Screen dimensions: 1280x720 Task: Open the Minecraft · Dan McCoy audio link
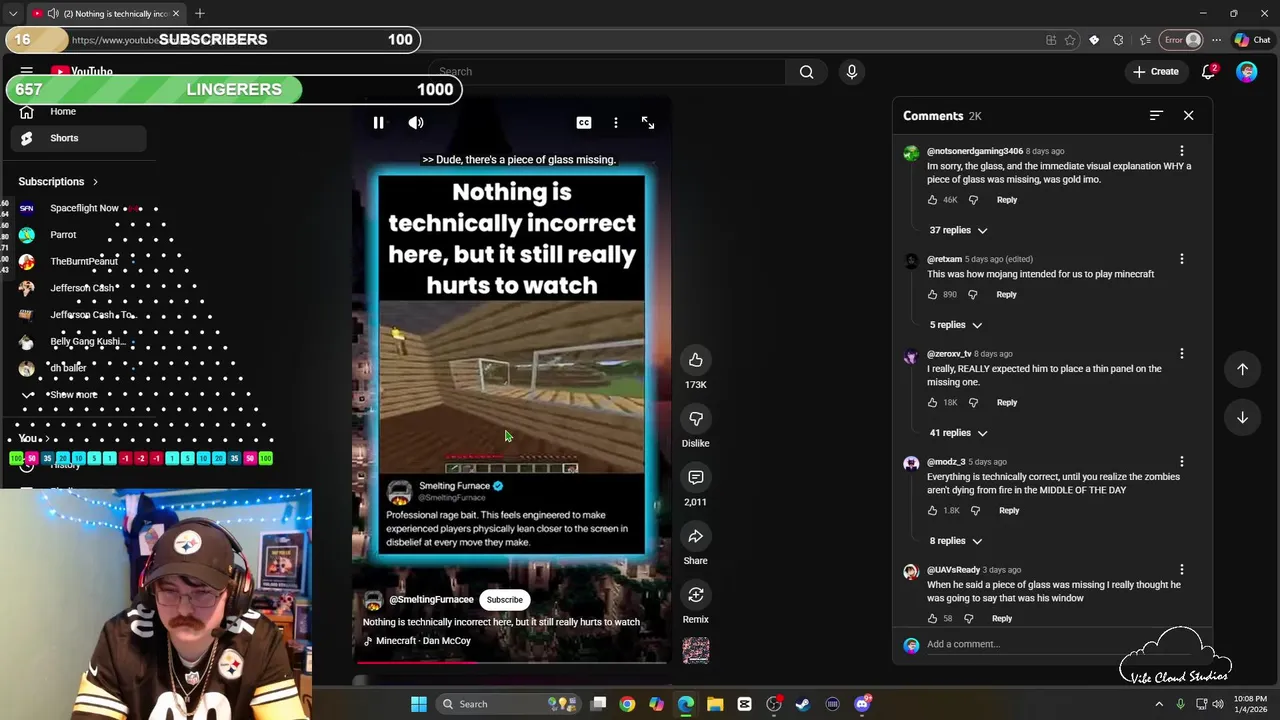423,641
